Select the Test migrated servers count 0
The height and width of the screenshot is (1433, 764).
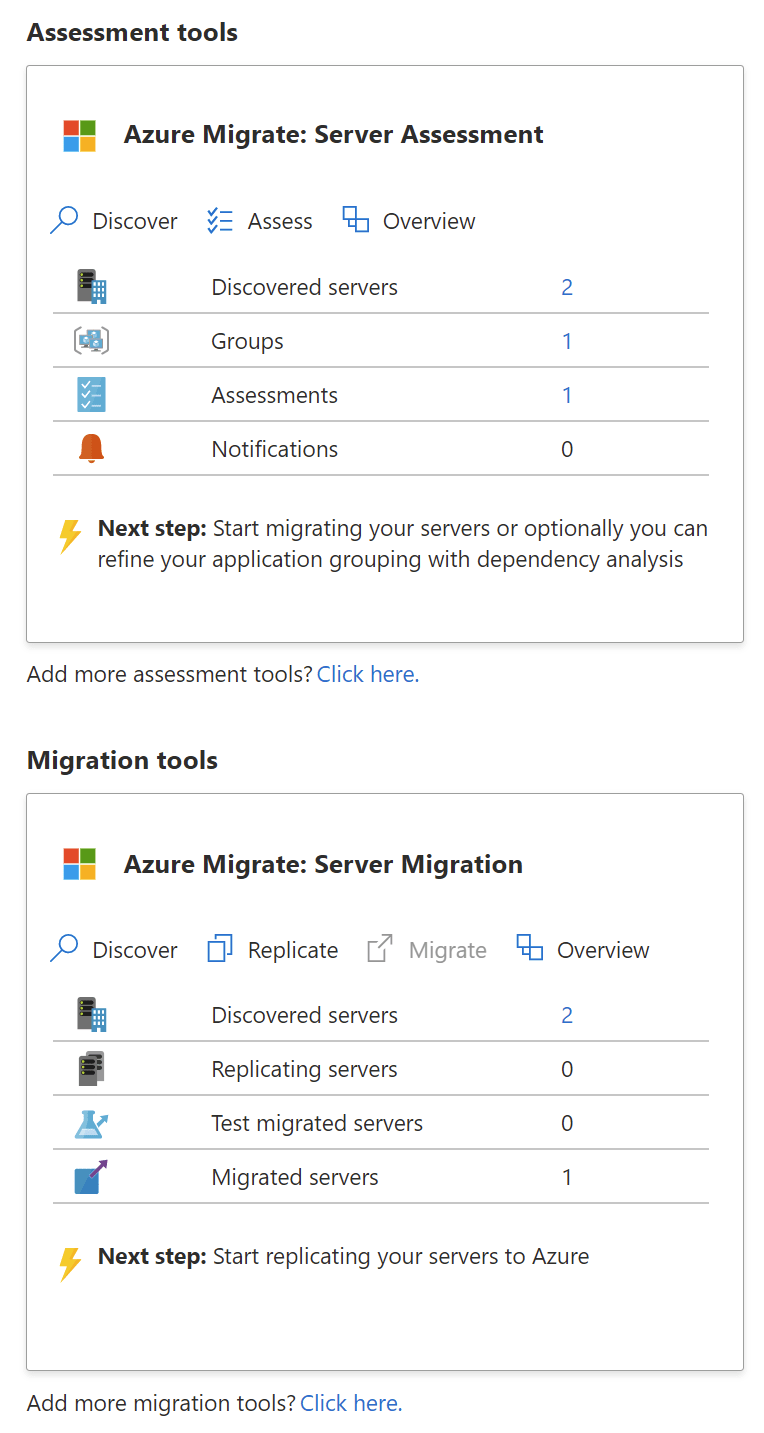[567, 1123]
